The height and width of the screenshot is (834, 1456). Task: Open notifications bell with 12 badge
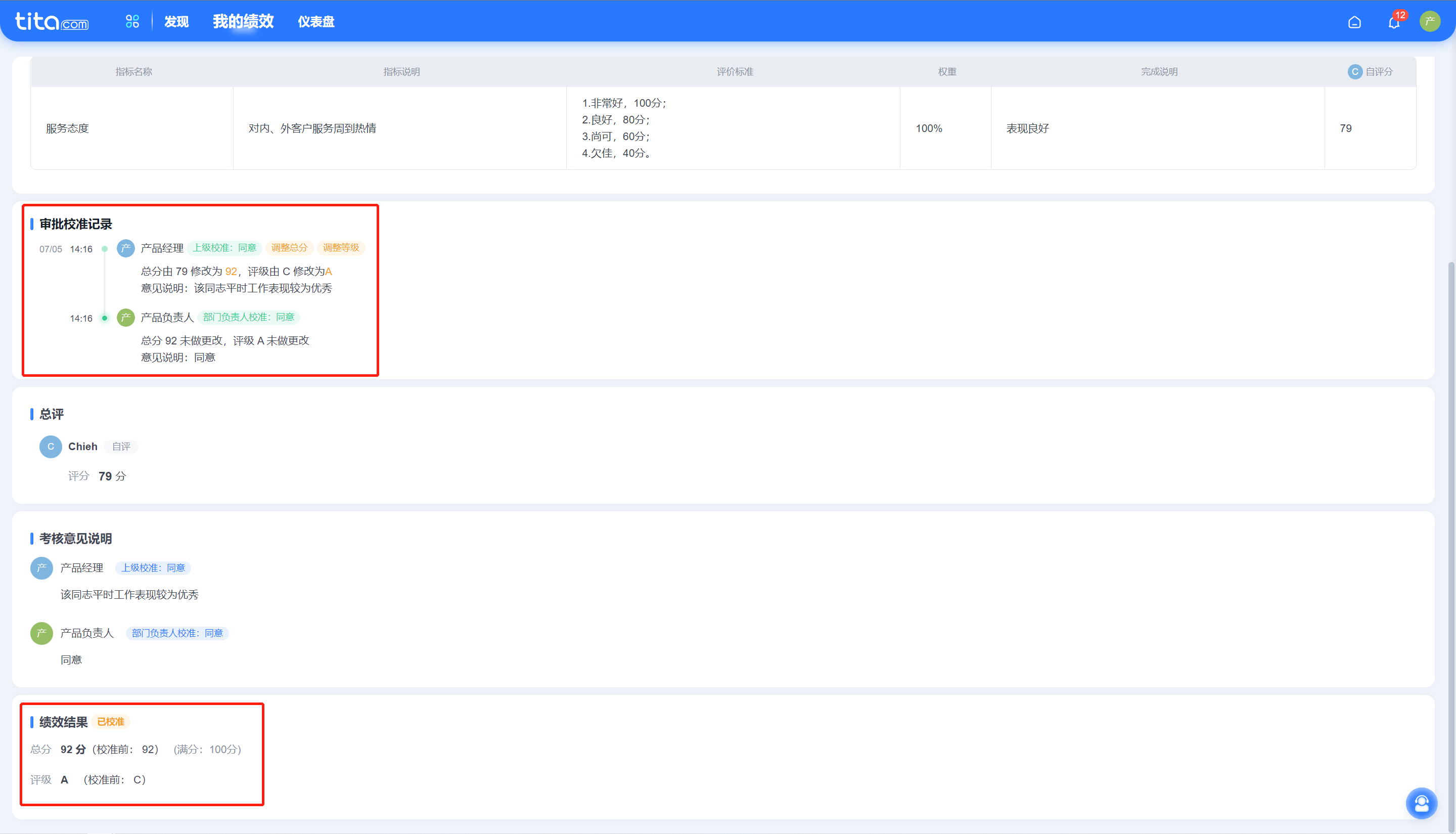coord(1394,22)
